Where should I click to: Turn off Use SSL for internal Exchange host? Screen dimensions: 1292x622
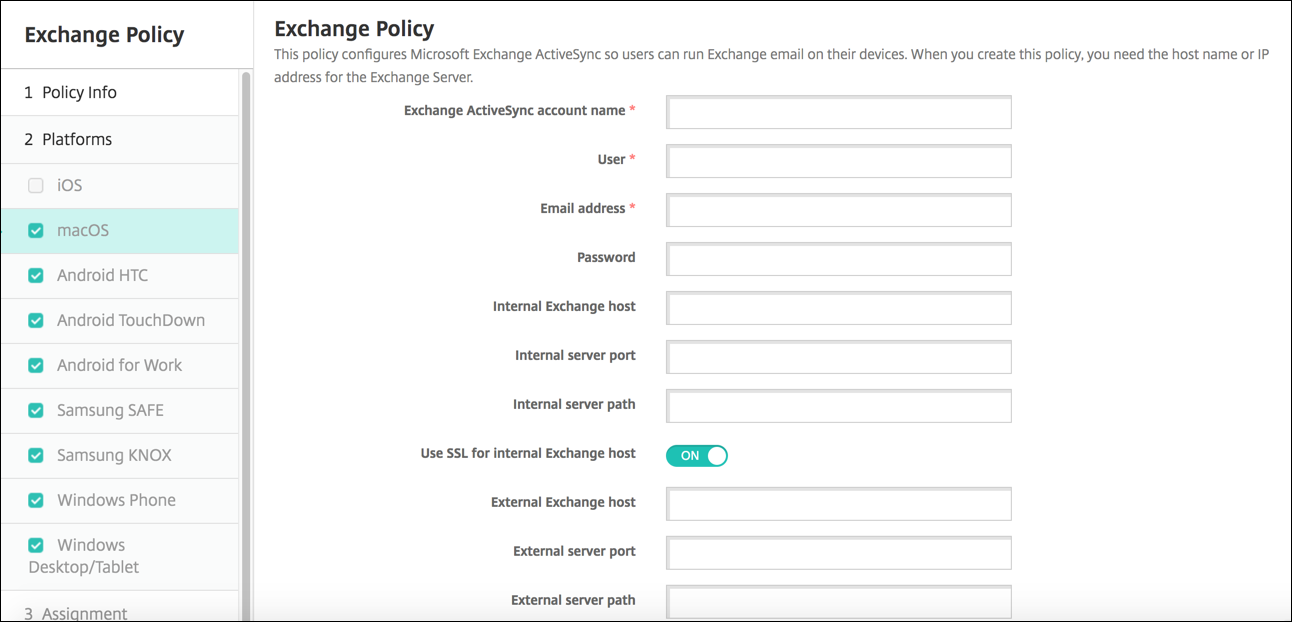(696, 456)
